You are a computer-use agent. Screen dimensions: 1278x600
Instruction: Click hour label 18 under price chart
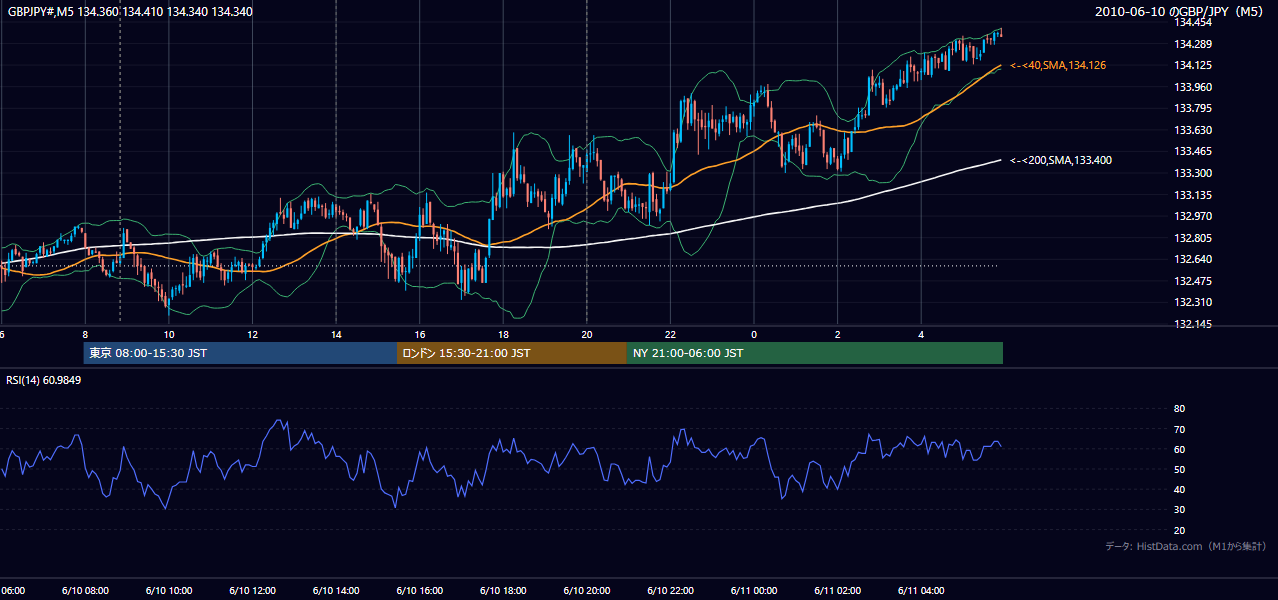pyautogui.click(x=503, y=335)
